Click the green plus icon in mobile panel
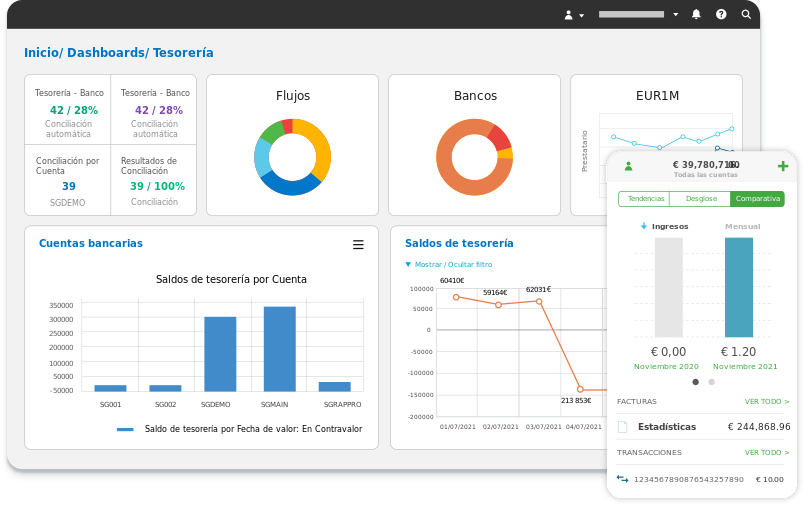 [782, 166]
